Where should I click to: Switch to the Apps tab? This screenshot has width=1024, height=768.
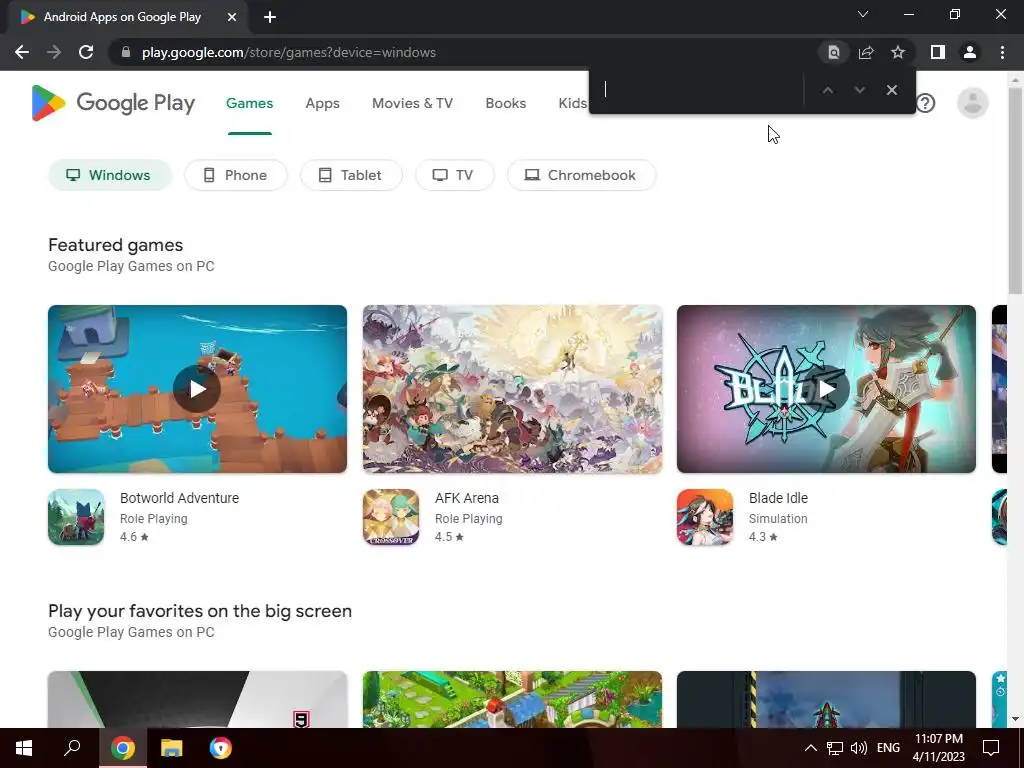(323, 103)
